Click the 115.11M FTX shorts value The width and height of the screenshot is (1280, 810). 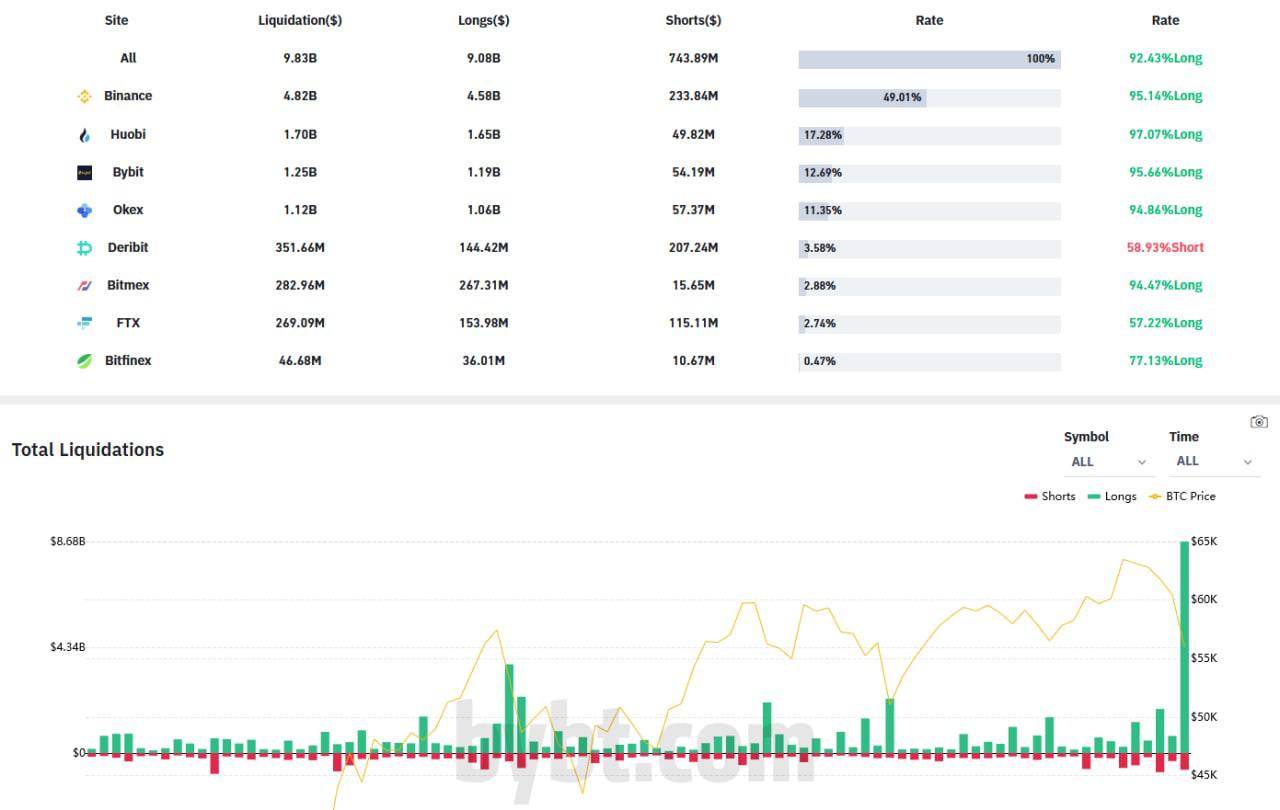point(693,323)
